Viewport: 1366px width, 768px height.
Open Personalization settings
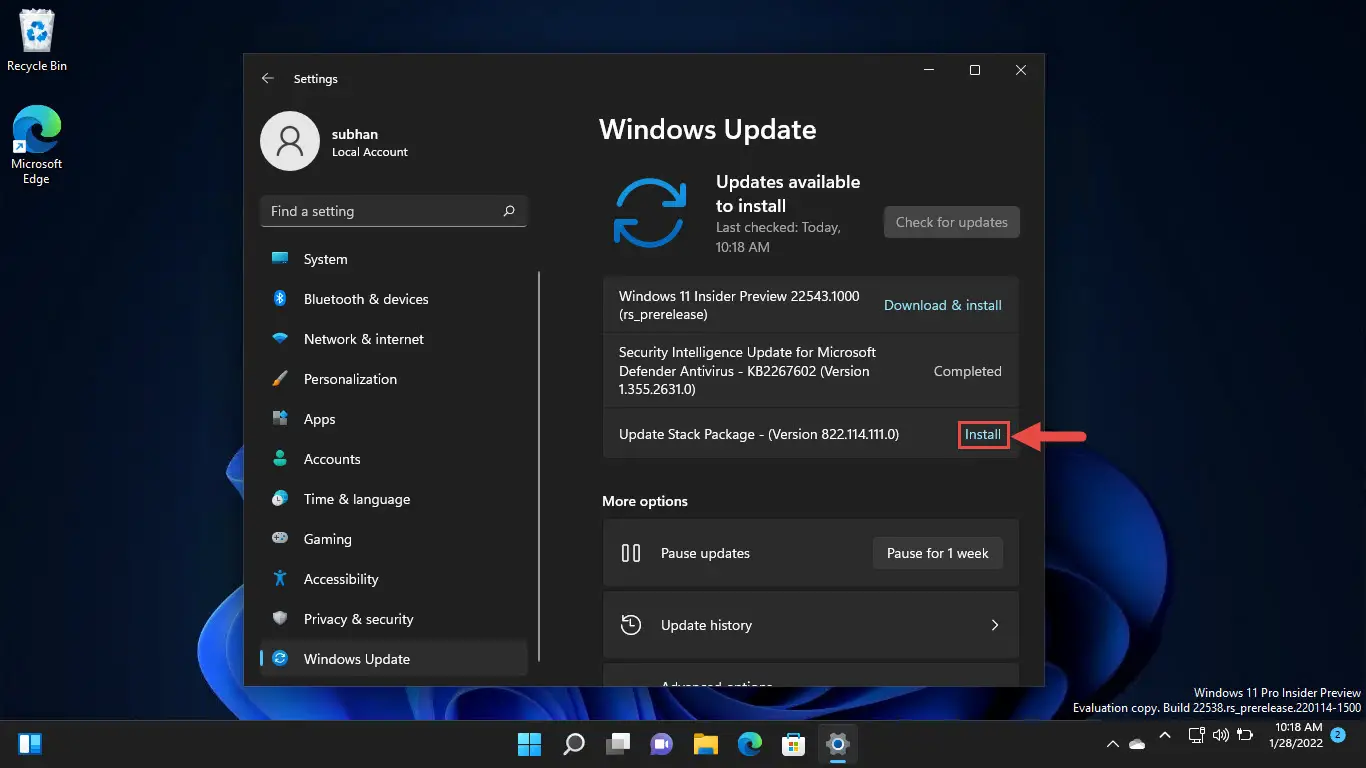393,379
